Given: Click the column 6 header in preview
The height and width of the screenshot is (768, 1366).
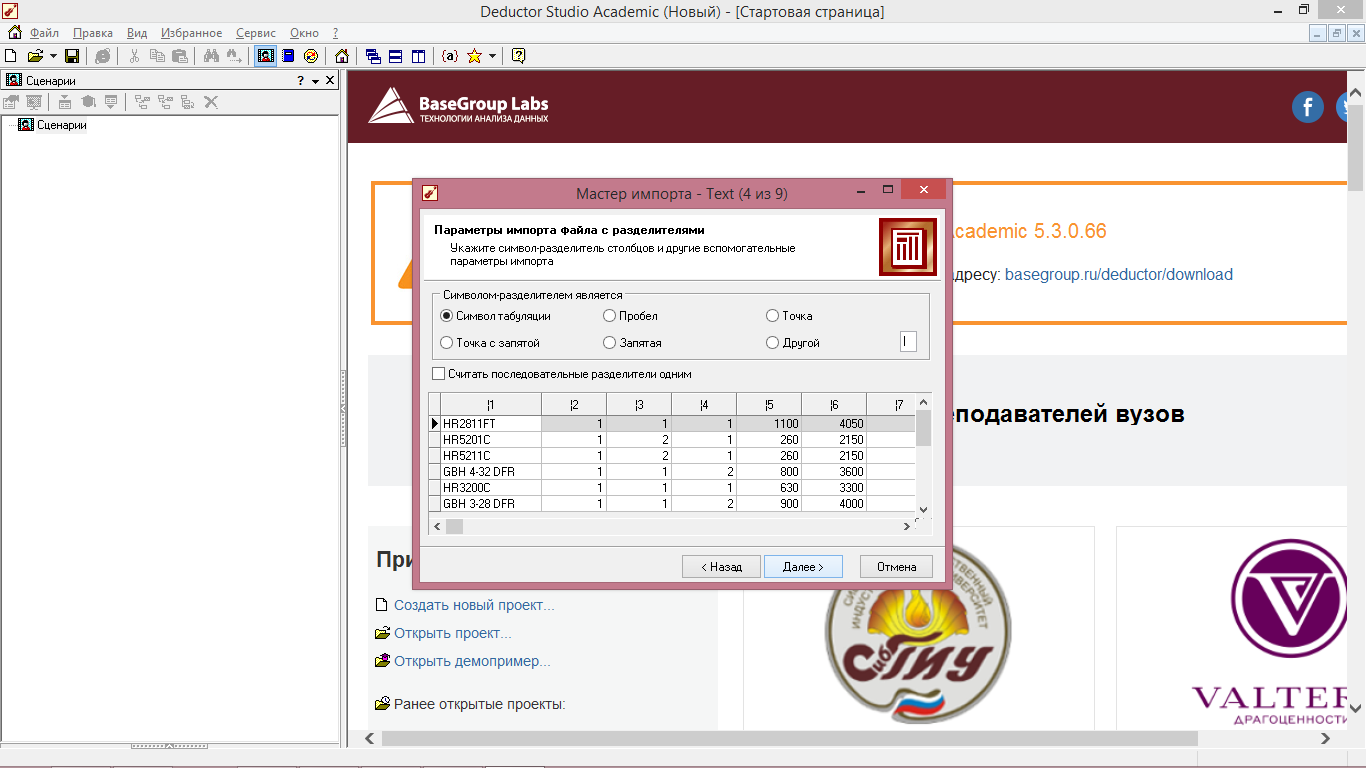Looking at the screenshot, I should pos(834,404).
